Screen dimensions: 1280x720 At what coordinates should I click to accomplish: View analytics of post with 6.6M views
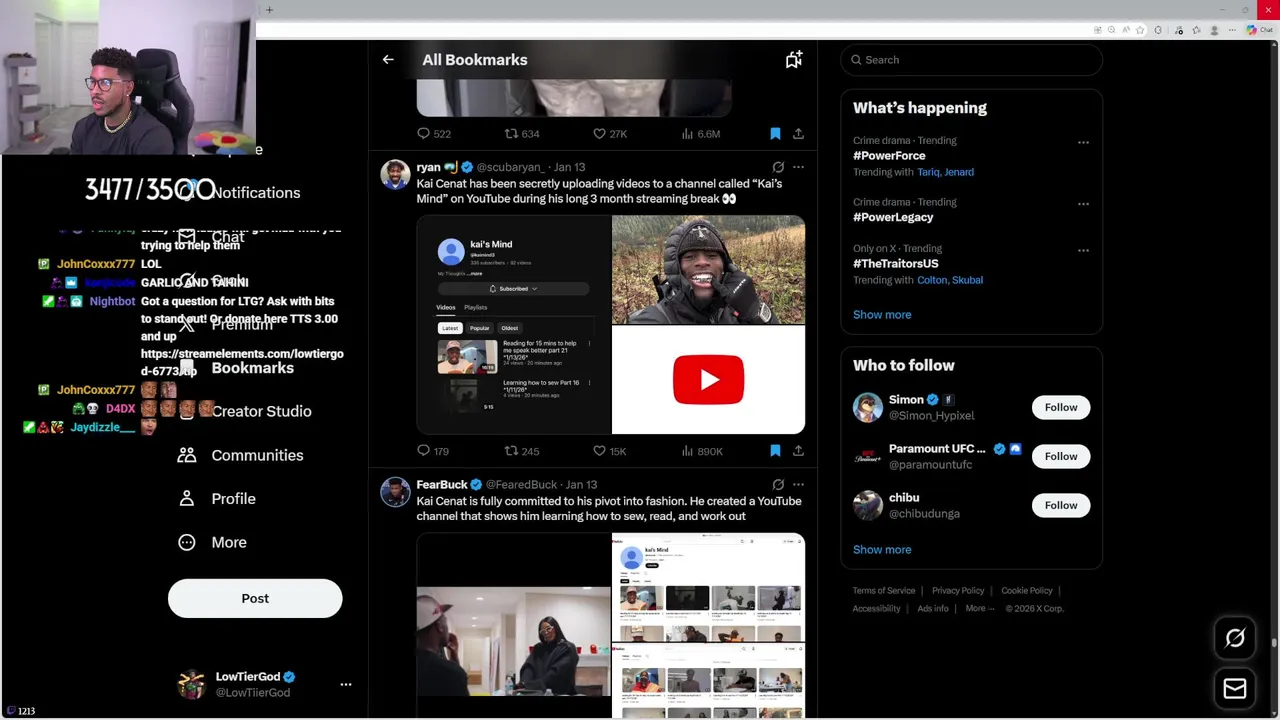700,133
